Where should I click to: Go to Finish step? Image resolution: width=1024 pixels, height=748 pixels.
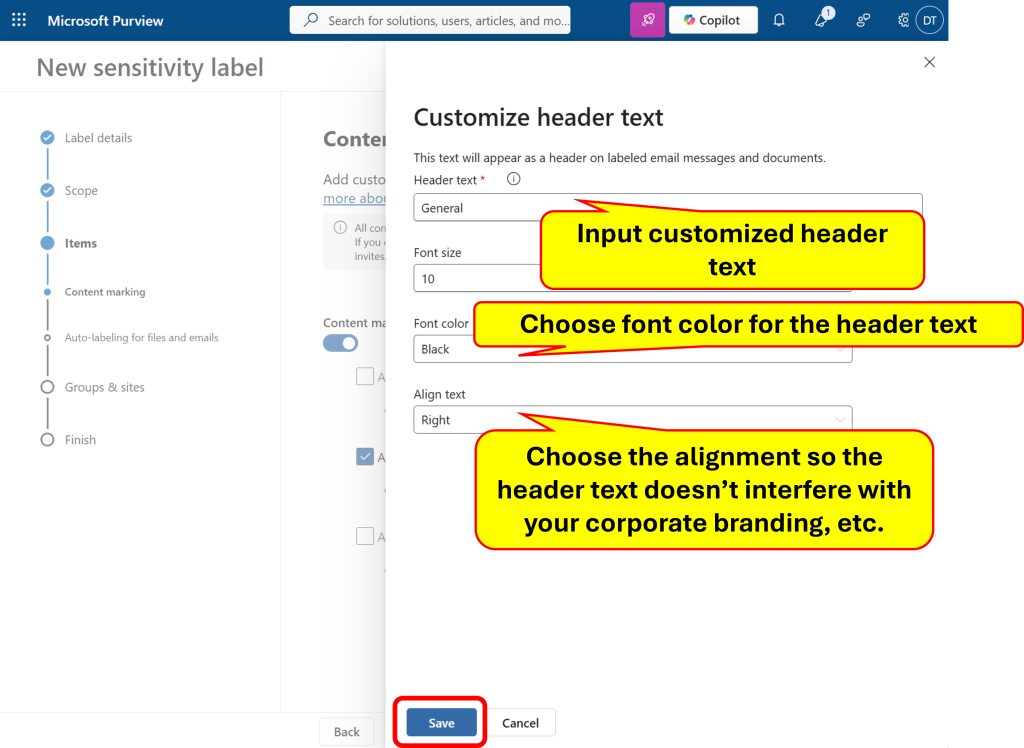click(80, 440)
